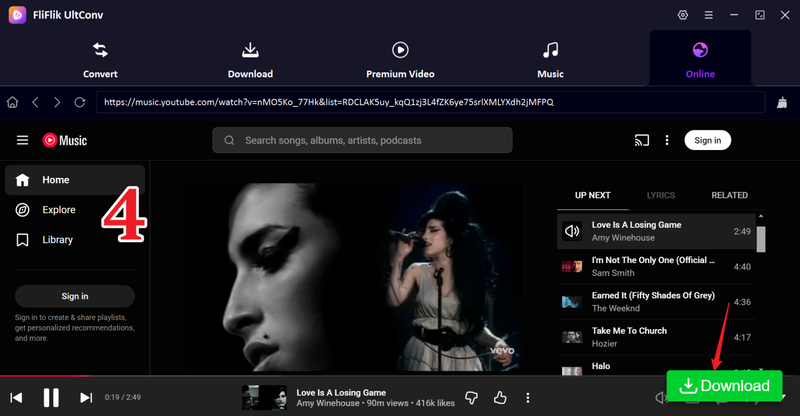Toggle the YouTube Music sidebar menu

coord(22,140)
